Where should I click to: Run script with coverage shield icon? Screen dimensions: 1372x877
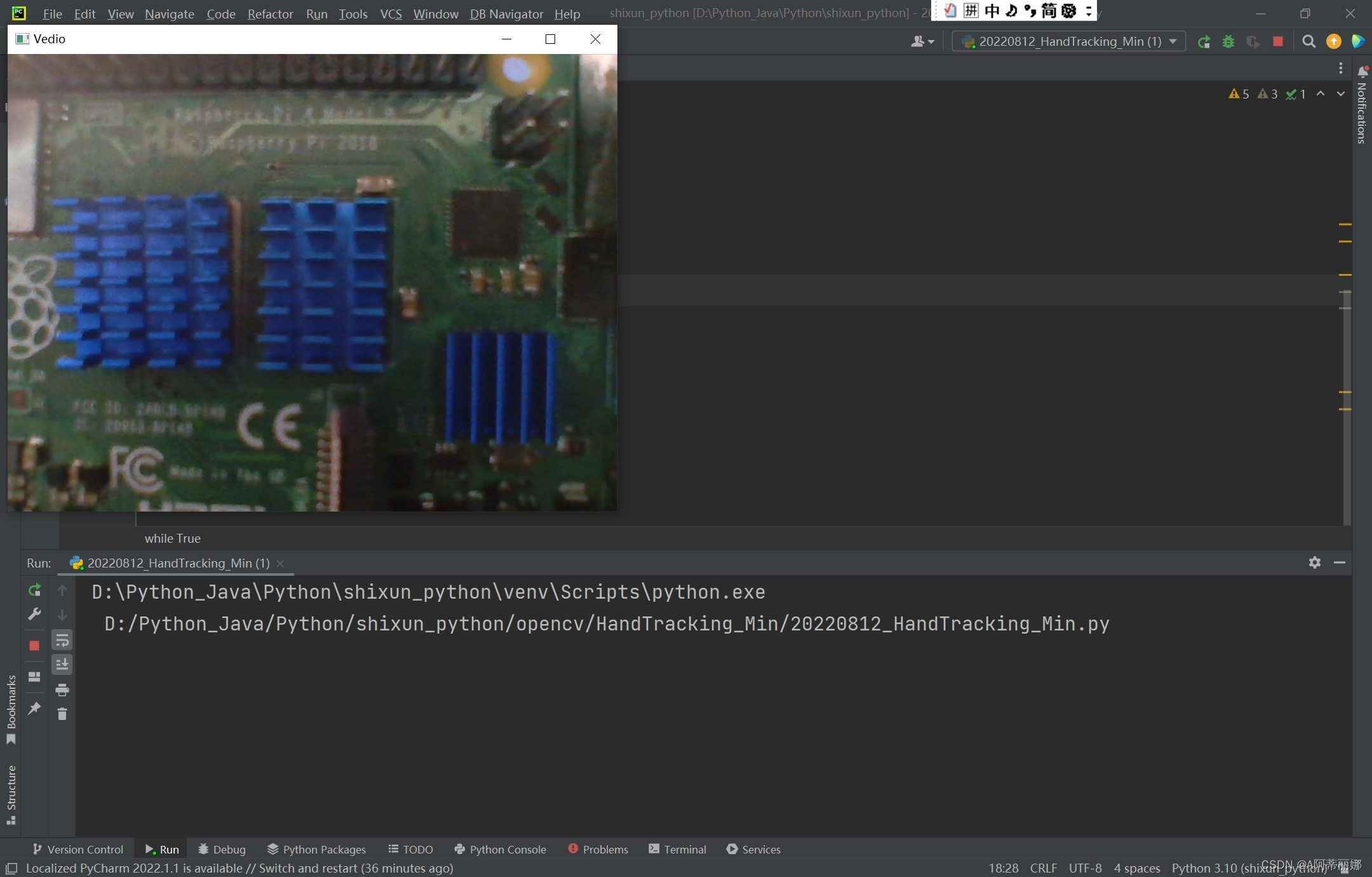pyautogui.click(x=1253, y=41)
